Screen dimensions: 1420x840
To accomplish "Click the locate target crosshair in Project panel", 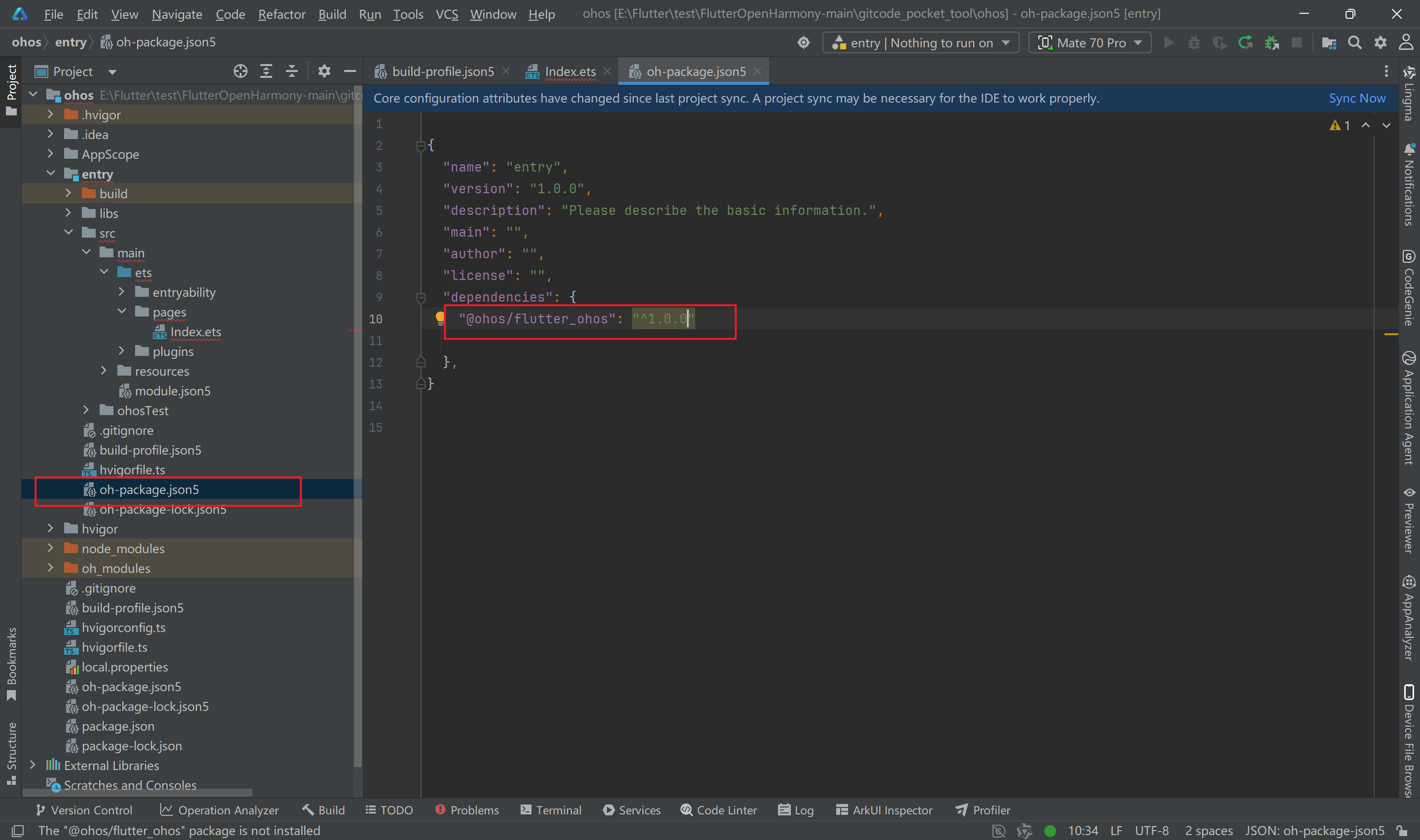I will pyautogui.click(x=240, y=71).
